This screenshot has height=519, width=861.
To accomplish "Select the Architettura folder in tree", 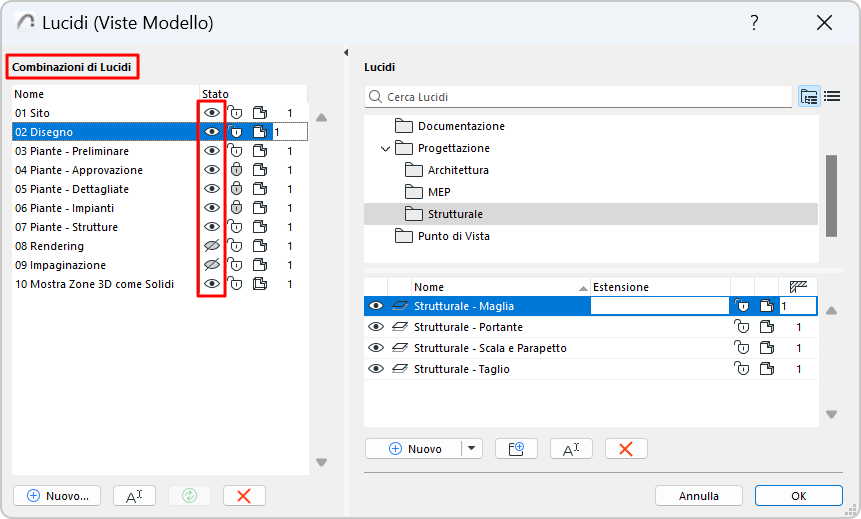I will (x=458, y=170).
